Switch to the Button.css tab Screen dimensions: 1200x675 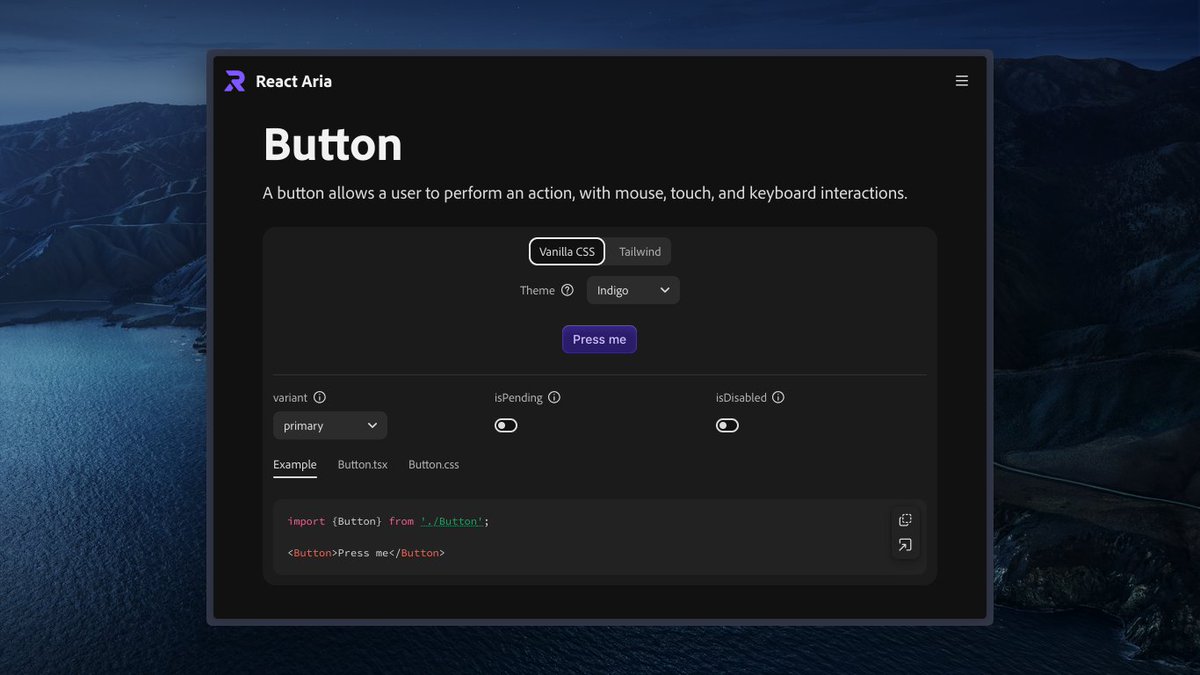click(434, 465)
